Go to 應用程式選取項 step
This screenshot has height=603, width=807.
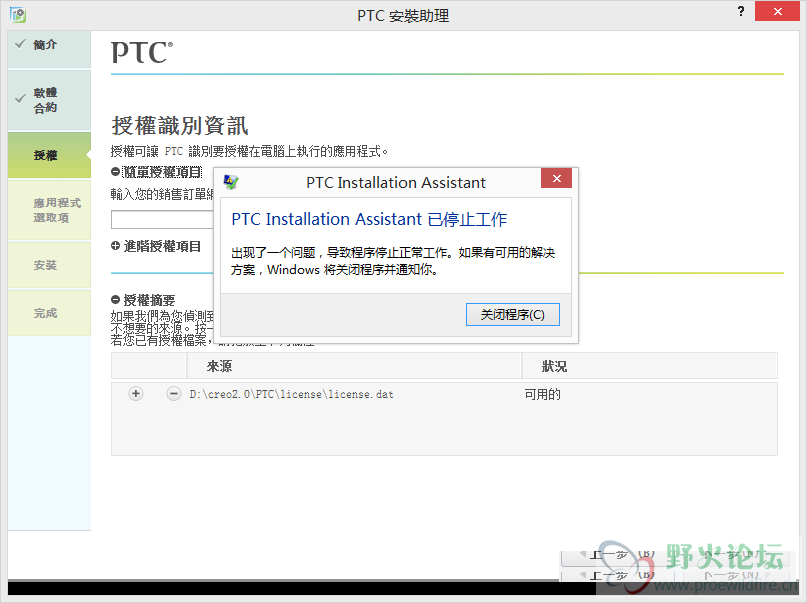[49, 210]
